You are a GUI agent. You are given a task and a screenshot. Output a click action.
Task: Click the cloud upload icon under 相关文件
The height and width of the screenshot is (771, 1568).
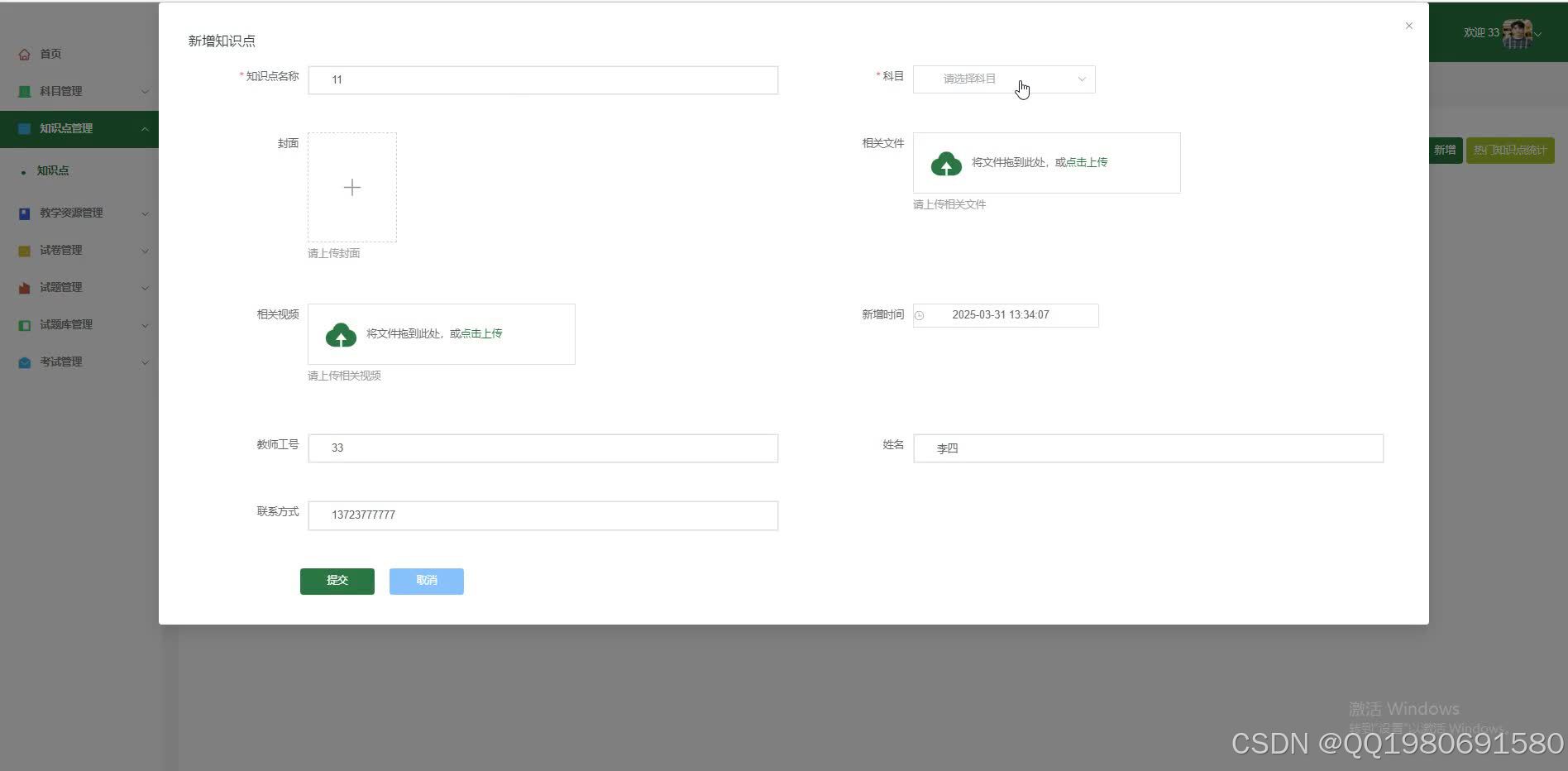coord(946,163)
